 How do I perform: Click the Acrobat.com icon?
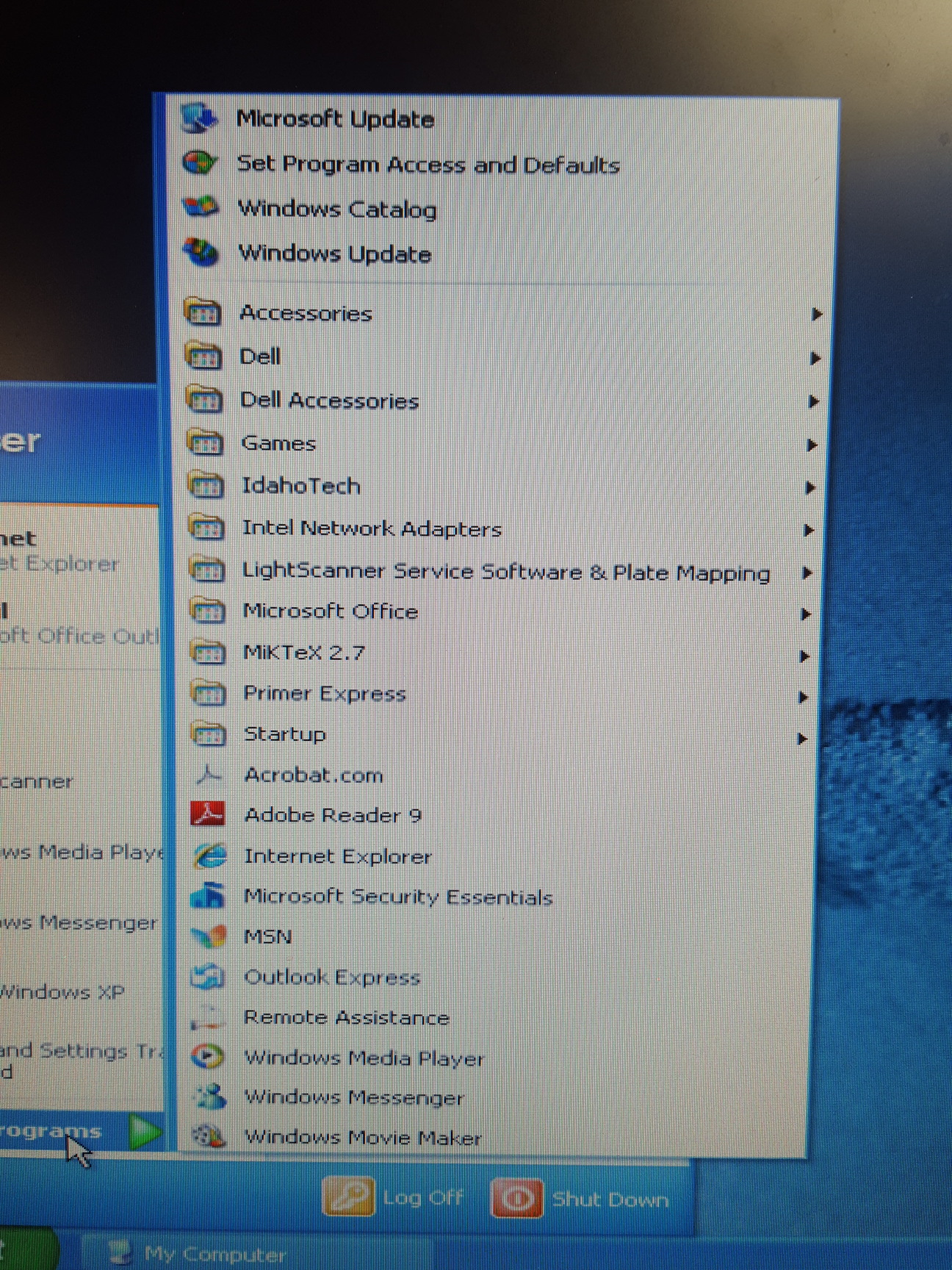pos(209,775)
